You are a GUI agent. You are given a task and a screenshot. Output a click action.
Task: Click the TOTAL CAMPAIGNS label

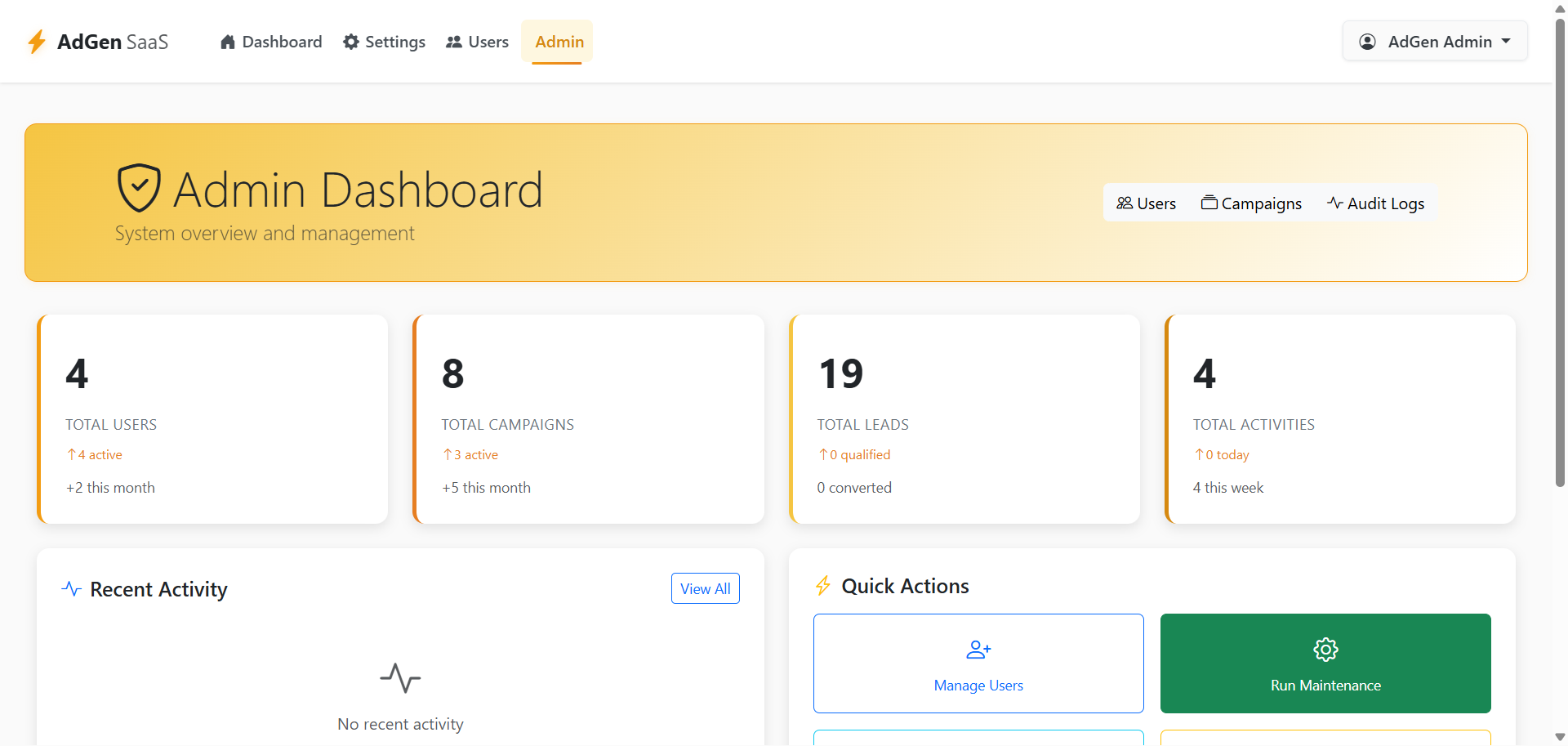(508, 425)
